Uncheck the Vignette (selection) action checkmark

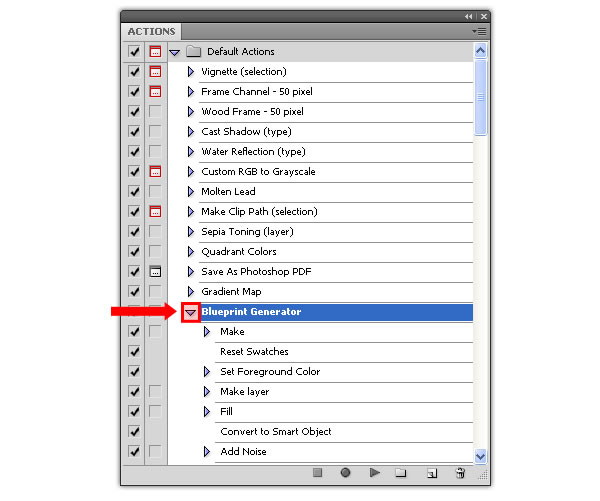tap(134, 72)
